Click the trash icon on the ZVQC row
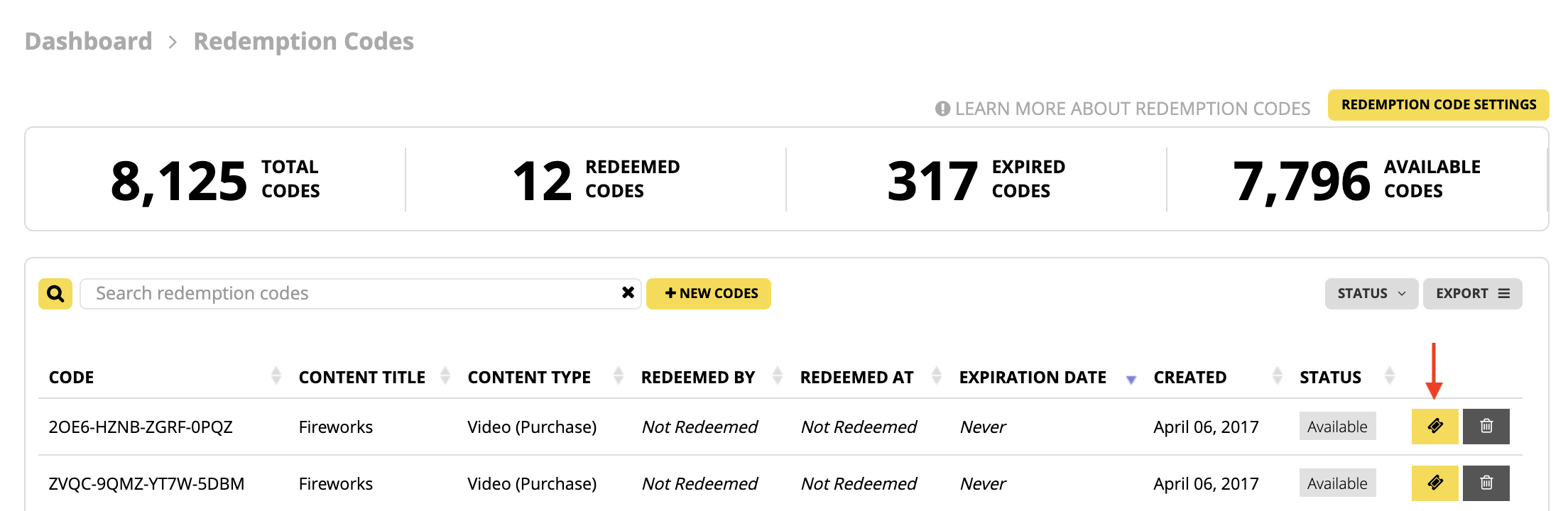 pos(1486,483)
